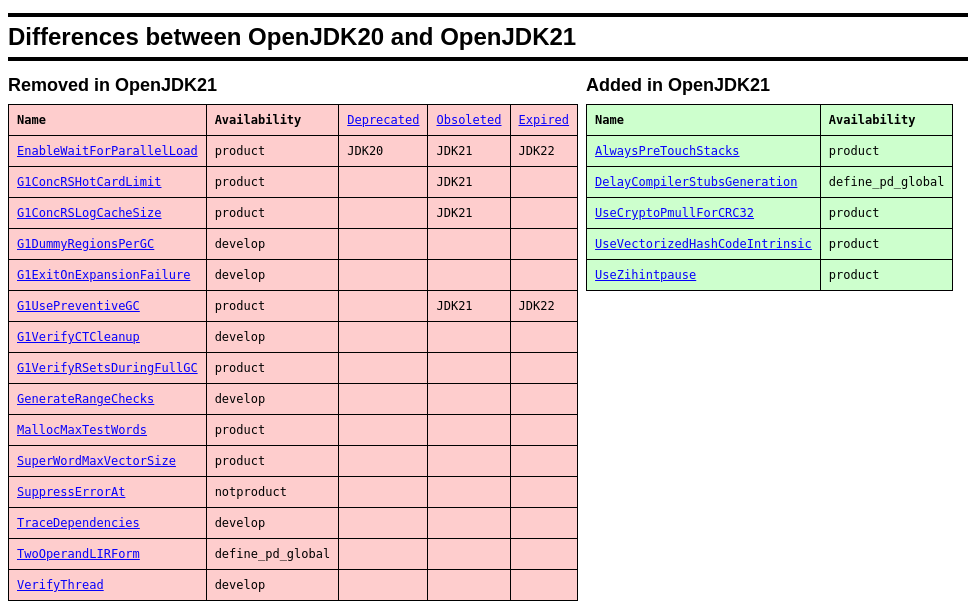Click the 'Removed in OpenJDK21' heading
The image size is (968, 605).
pyautogui.click(x=112, y=85)
